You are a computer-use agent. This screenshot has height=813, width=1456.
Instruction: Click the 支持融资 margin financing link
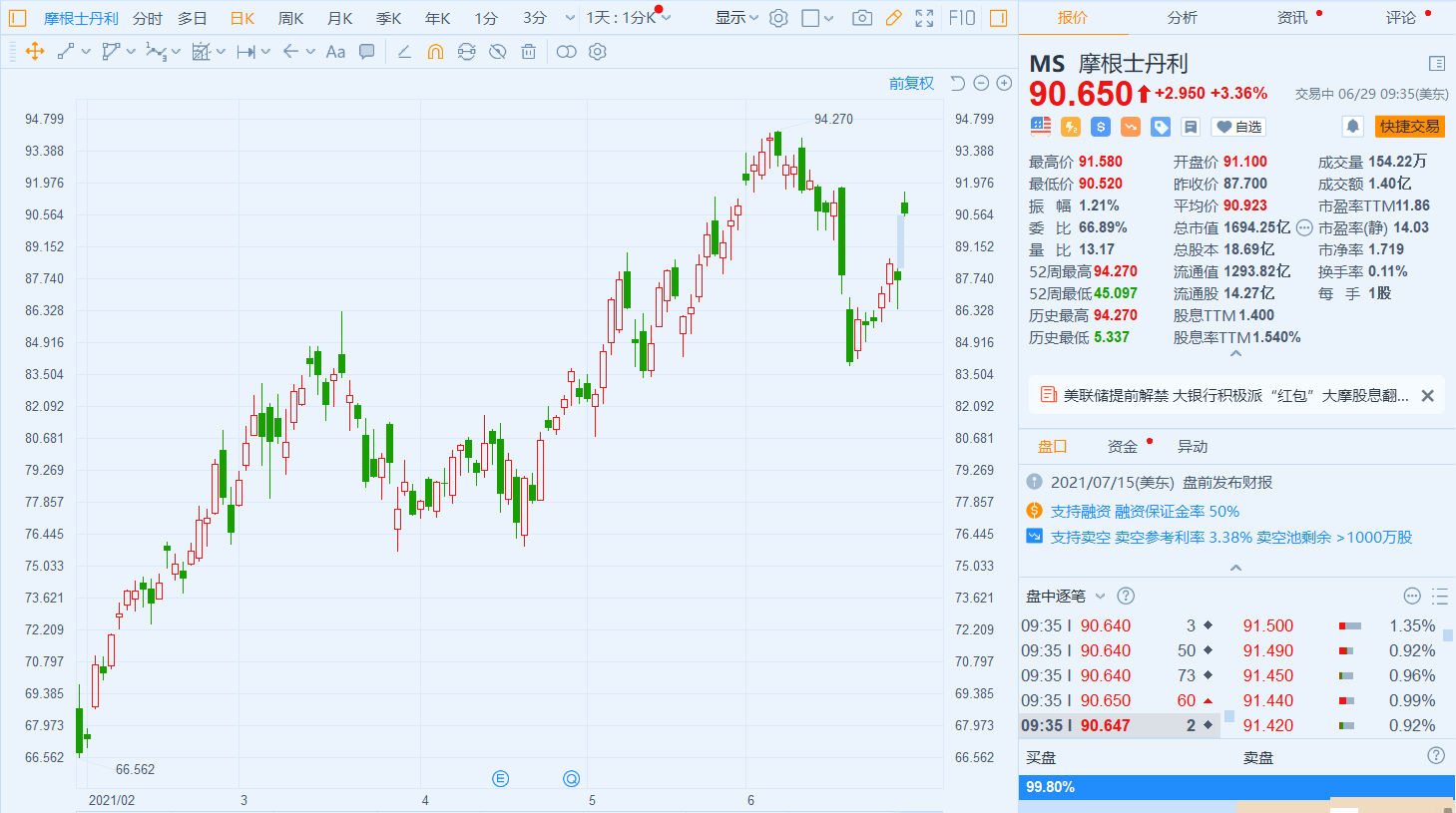tap(1145, 512)
